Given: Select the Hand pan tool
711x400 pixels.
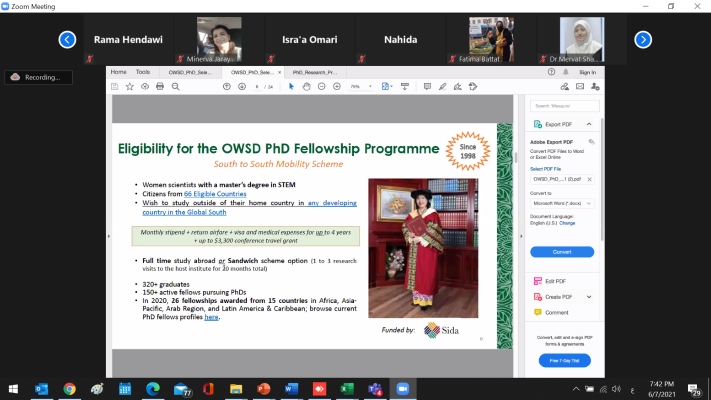Looking at the screenshot, I should [307, 86].
